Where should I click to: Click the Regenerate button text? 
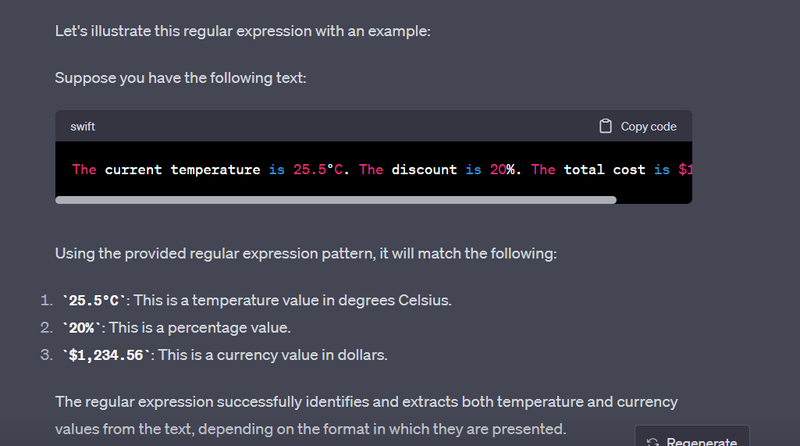tap(701, 442)
